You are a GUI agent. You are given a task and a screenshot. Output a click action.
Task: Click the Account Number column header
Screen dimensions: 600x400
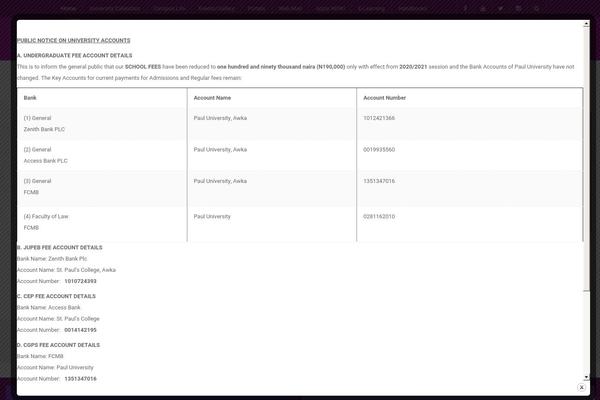coord(384,98)
